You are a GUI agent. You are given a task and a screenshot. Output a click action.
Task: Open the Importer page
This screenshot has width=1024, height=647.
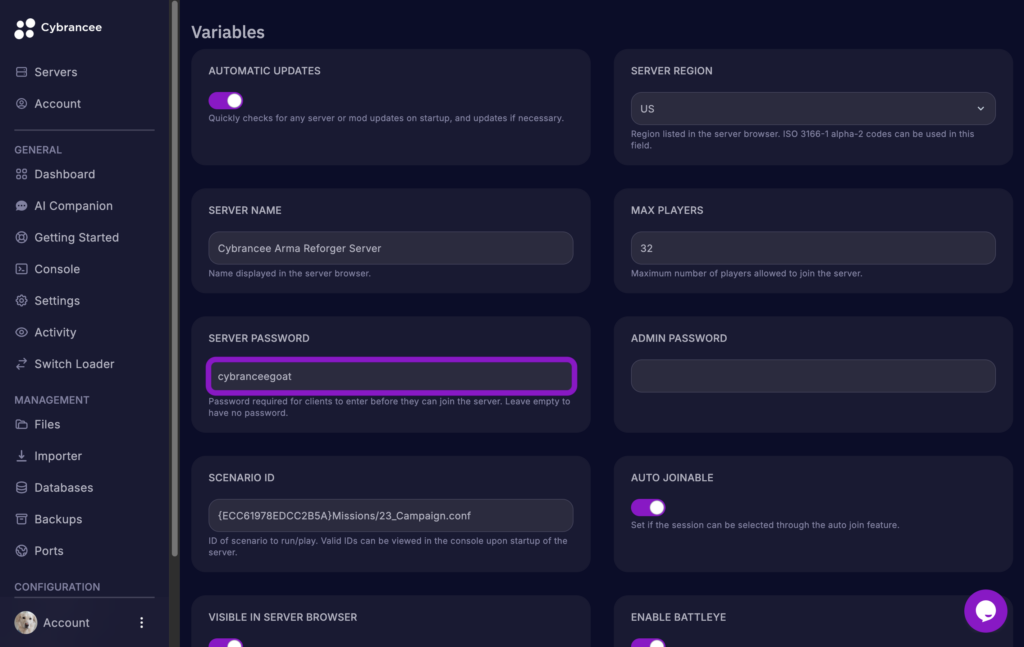pyautogui.click(x=58, y=456)
